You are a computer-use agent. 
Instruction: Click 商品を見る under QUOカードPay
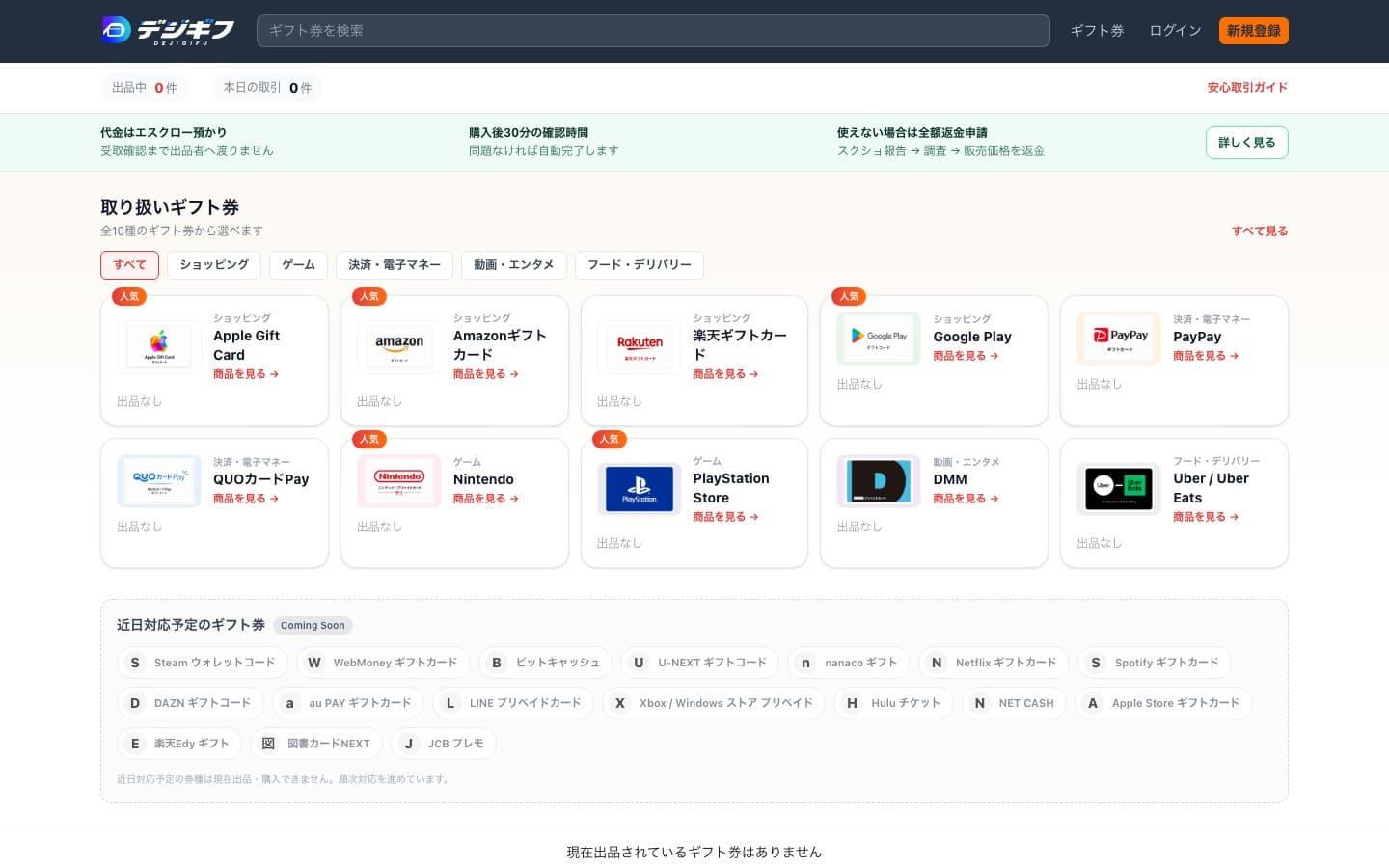[x=246, y=499]
